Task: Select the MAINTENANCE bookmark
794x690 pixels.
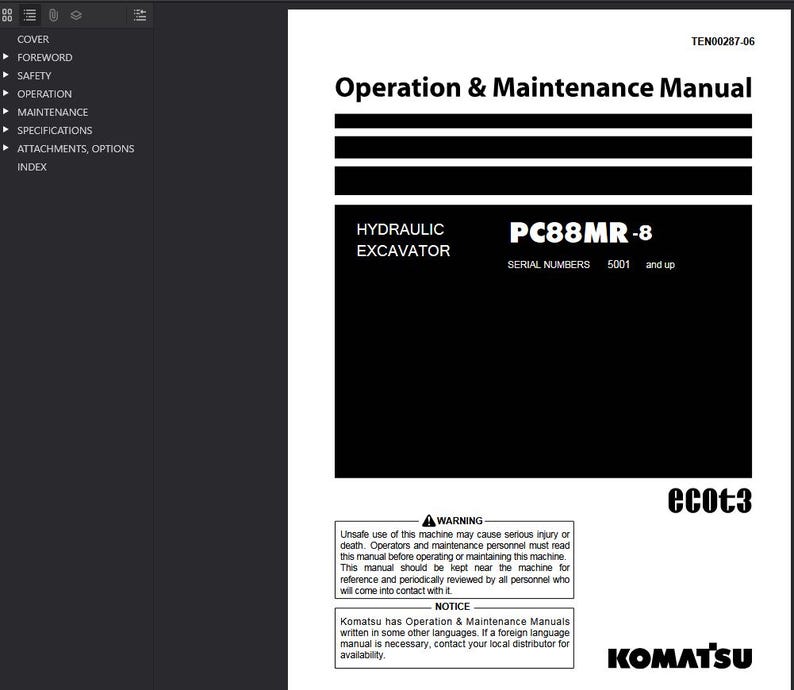Action: click(x=53, y=112)
